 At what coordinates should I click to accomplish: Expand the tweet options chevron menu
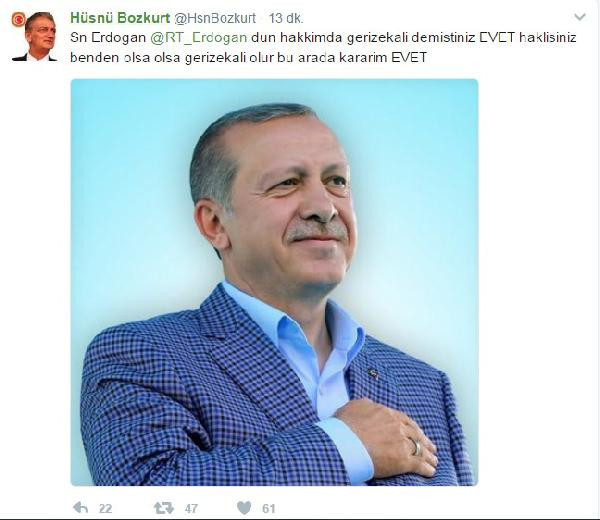coord(580,17)
